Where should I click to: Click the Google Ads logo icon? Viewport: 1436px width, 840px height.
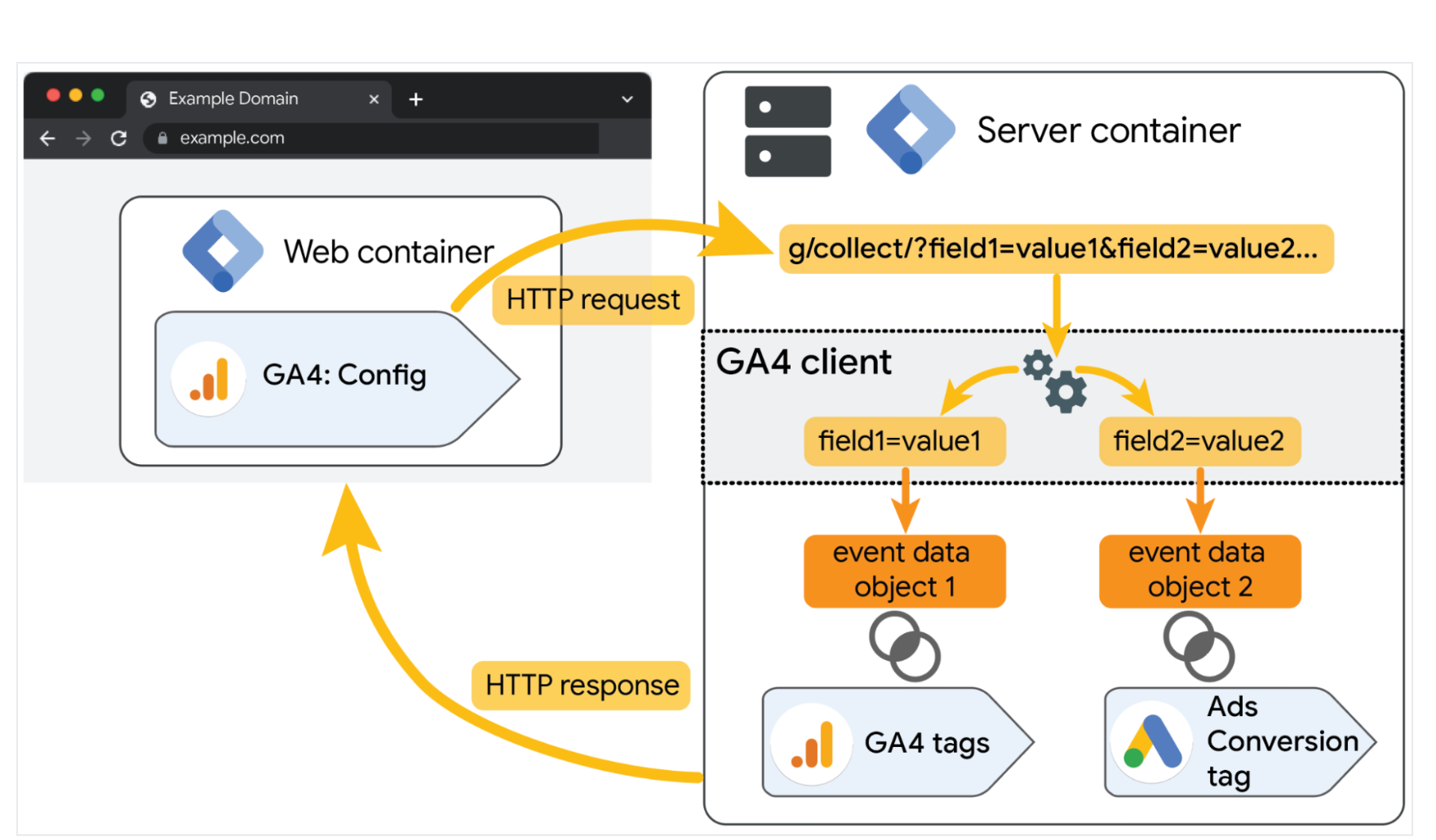click(1152, 742)
